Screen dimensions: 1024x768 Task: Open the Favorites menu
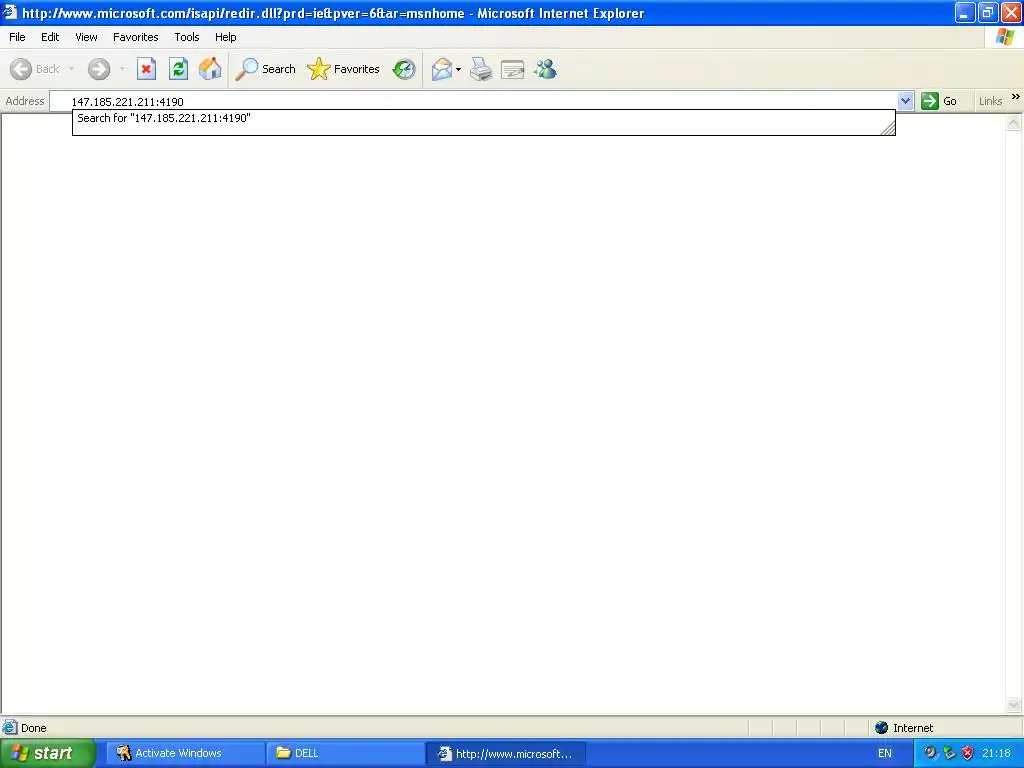coord(135,37)
